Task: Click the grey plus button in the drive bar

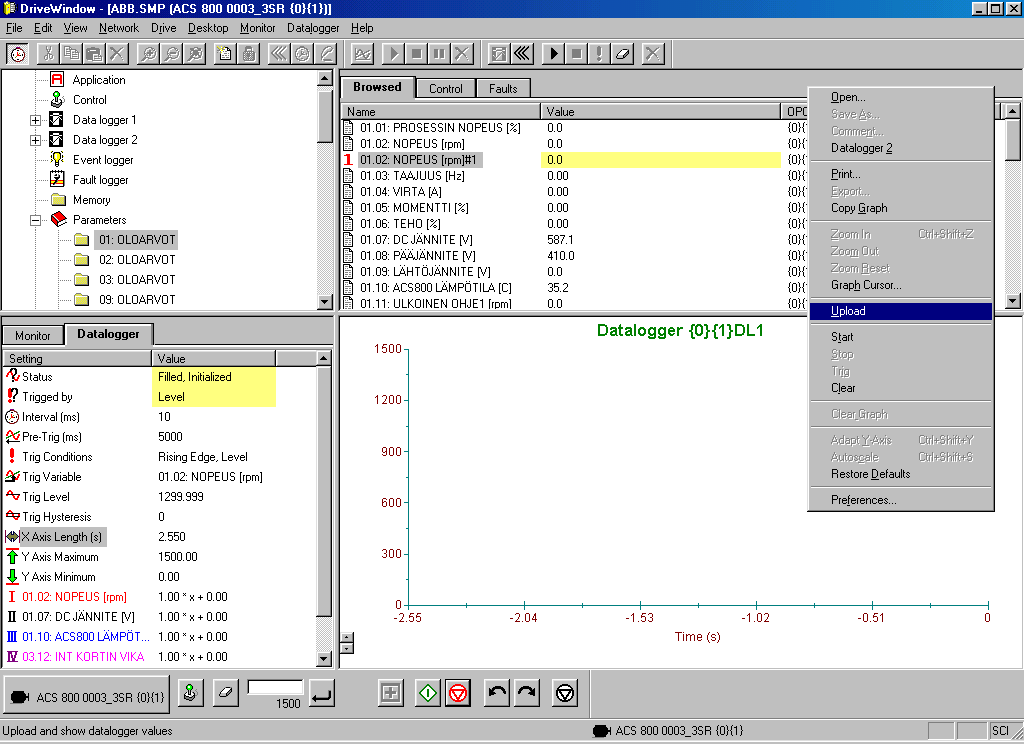Action: pos(391,692)
